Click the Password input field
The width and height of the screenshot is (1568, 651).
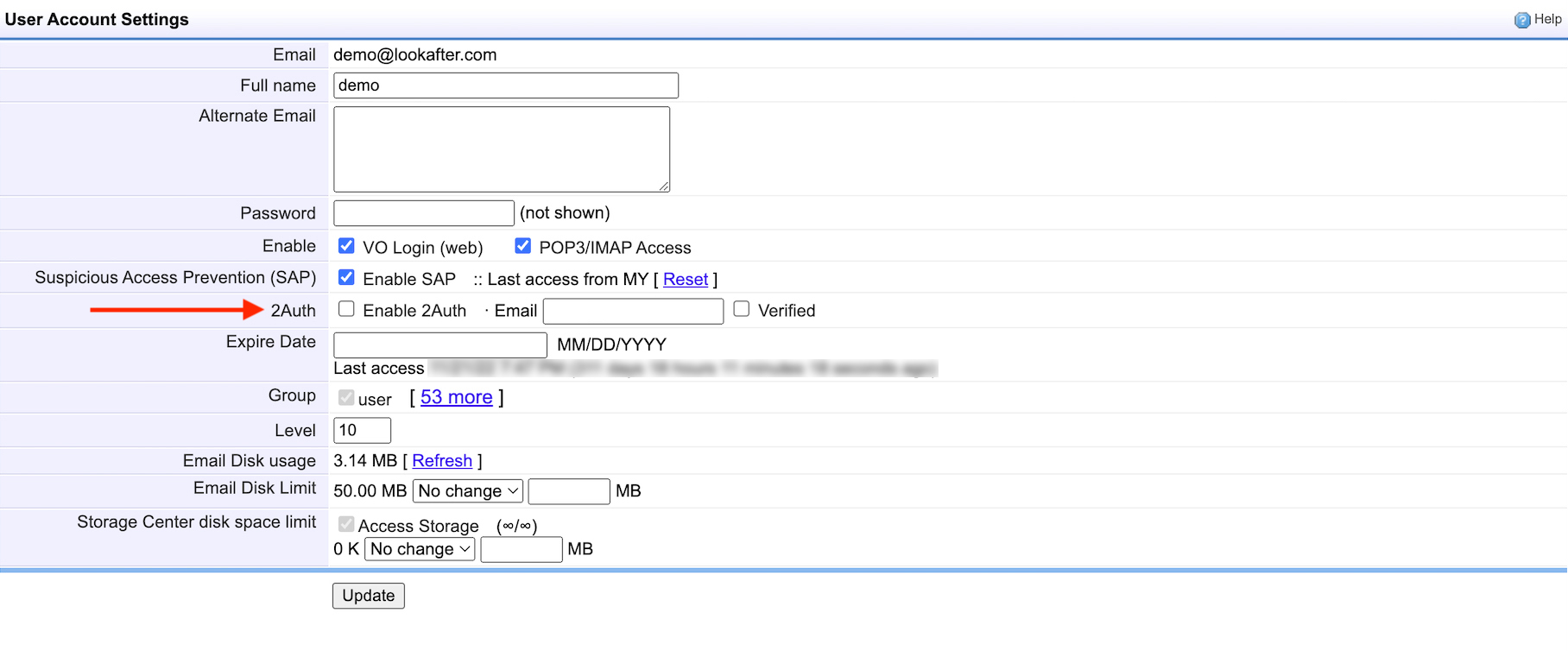(x=423, y=213)
